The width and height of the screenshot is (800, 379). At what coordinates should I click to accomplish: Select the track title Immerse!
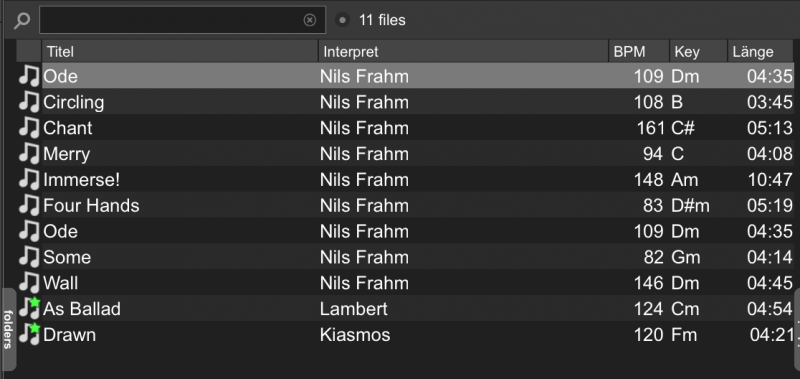click(x=82, y=180)
